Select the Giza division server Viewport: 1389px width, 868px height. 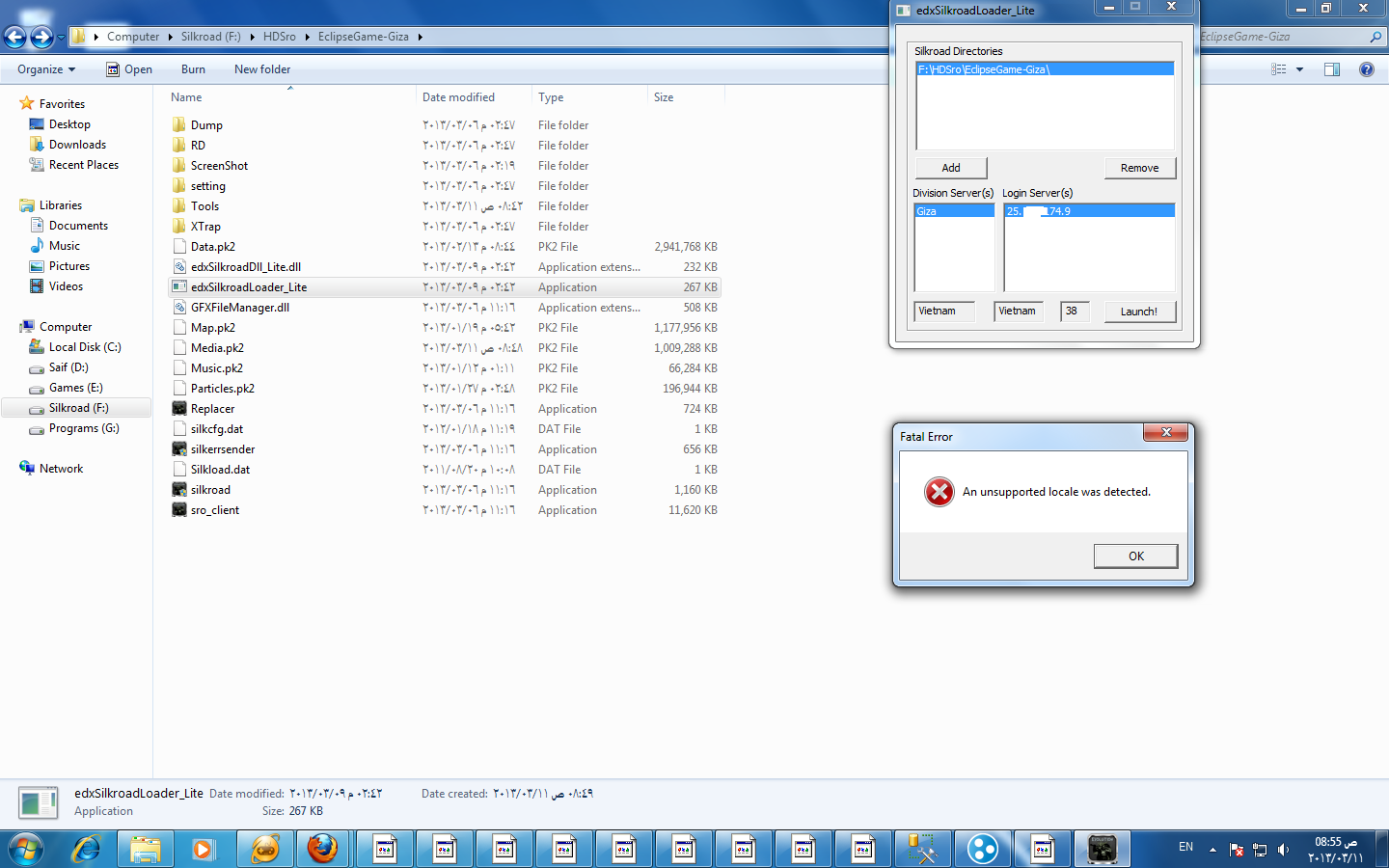point(954,211)
